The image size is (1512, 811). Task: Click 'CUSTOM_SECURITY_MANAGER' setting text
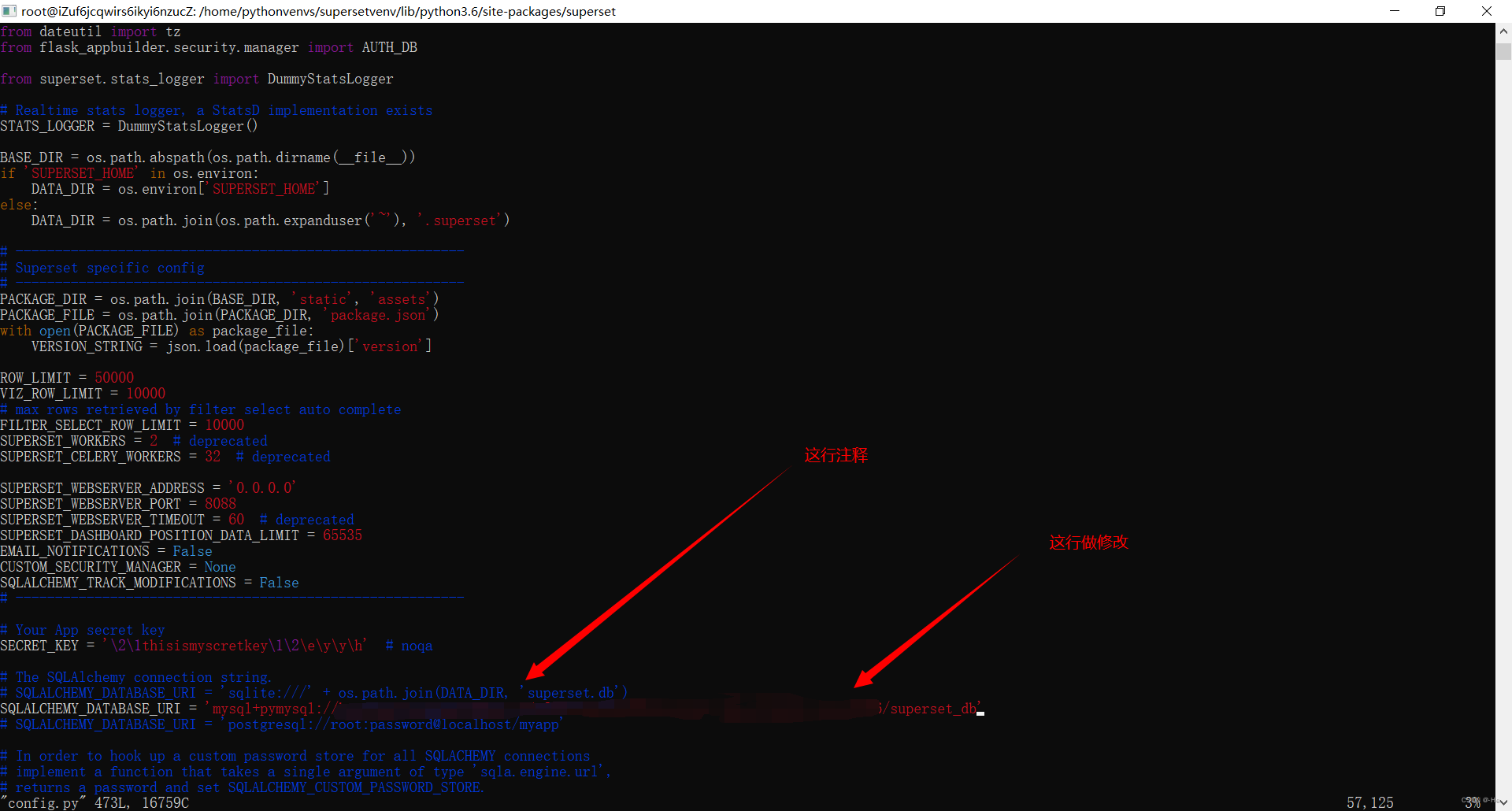pos(91,567)
